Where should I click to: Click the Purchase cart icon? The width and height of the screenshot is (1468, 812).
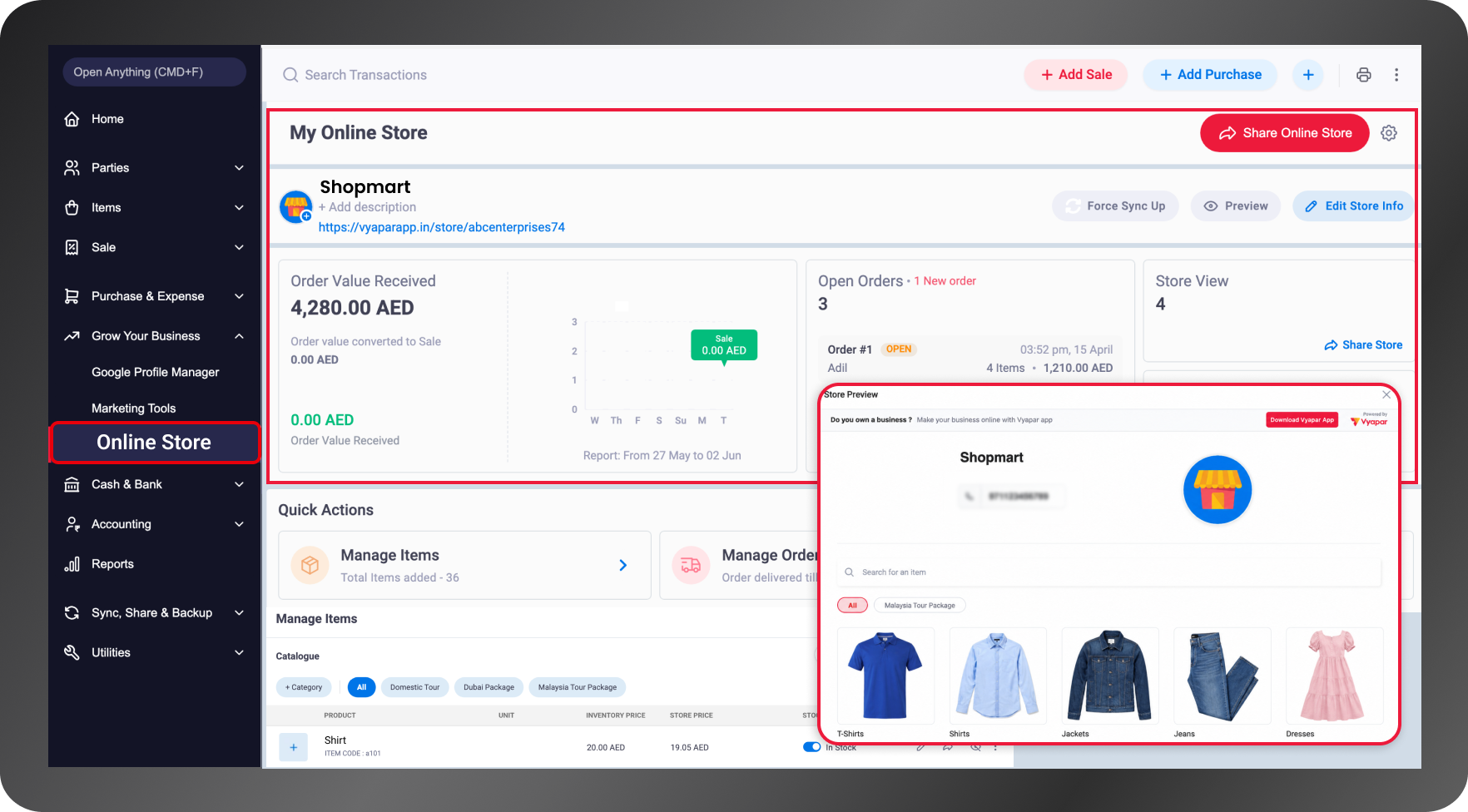pos(72,296)
